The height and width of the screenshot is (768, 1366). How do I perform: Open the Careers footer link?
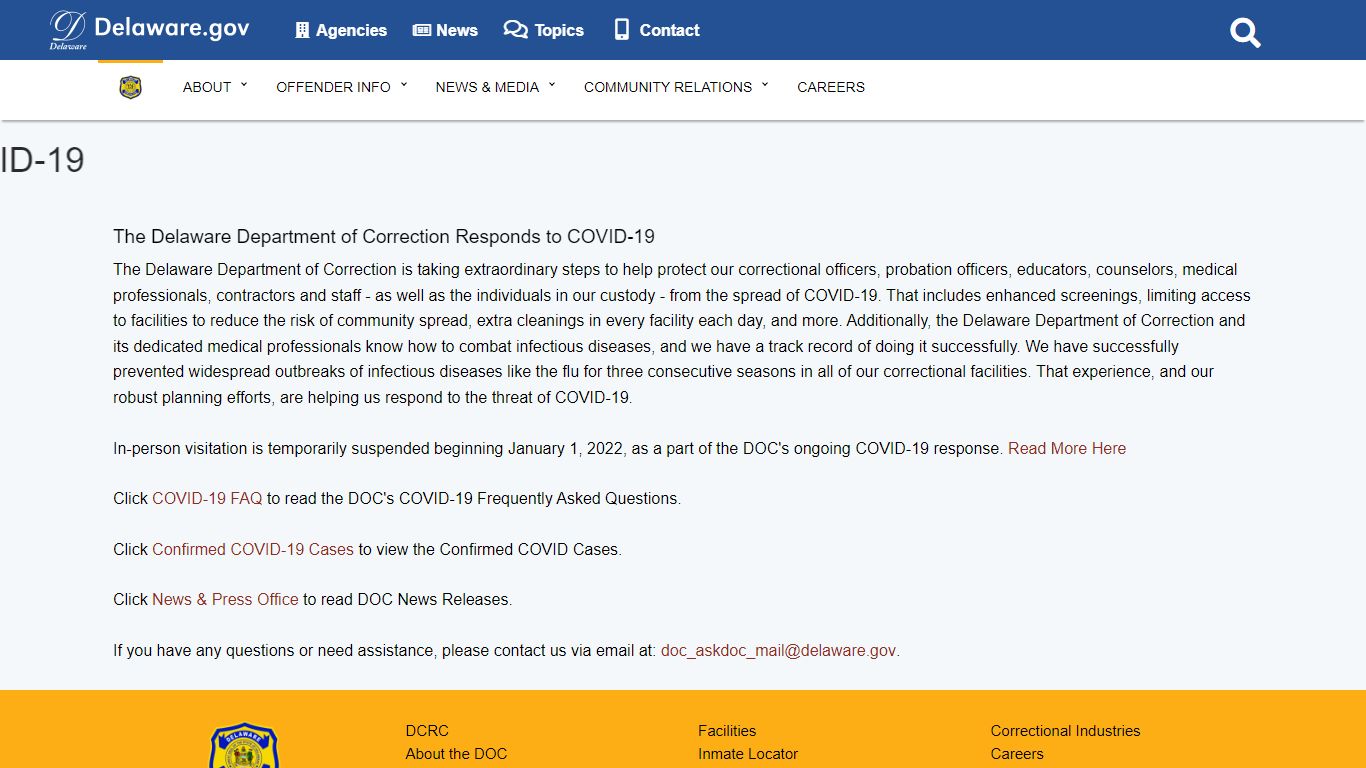point(1017,754)
